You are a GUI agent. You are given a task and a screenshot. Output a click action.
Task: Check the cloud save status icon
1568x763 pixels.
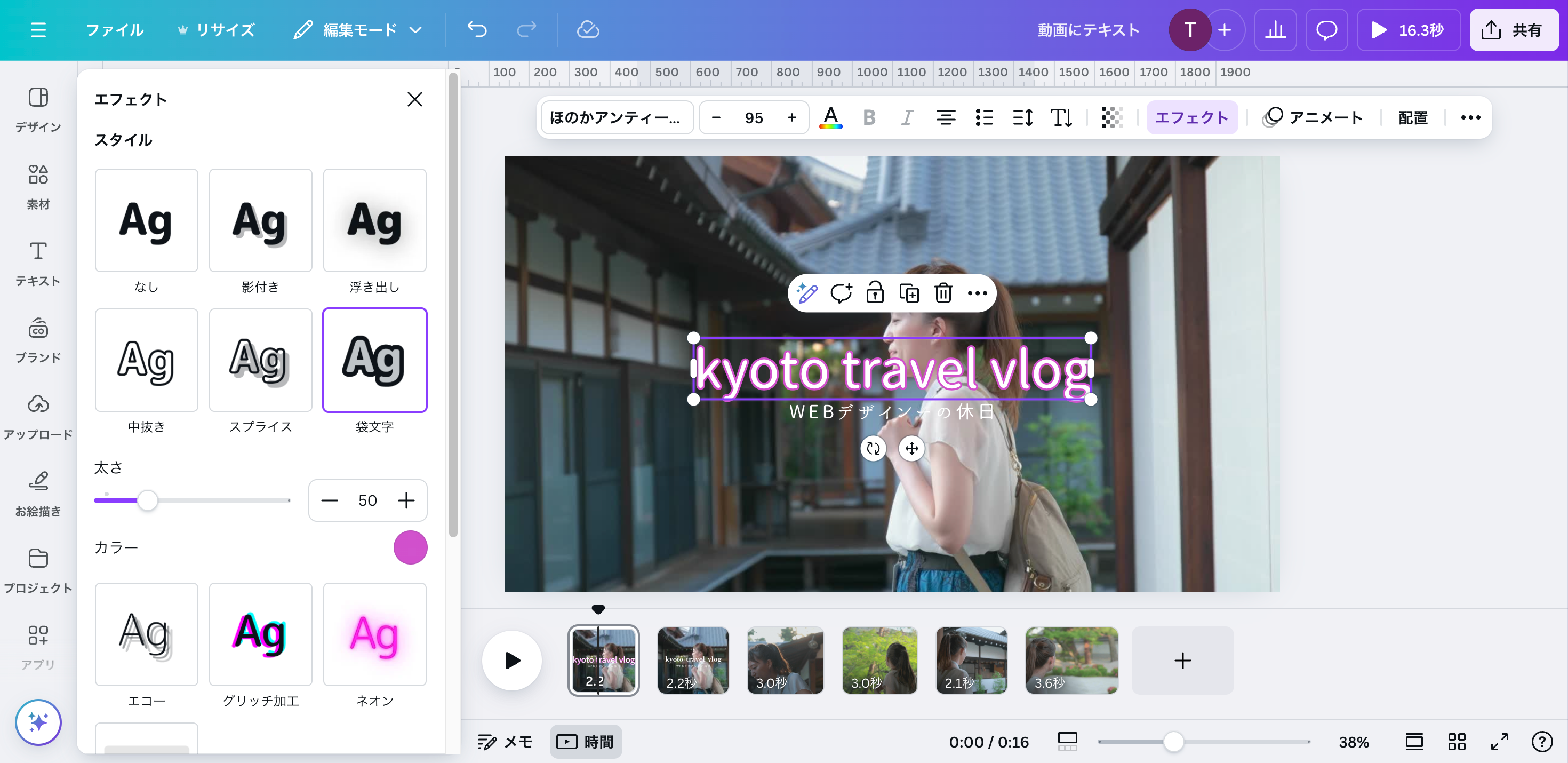point(588,30)
